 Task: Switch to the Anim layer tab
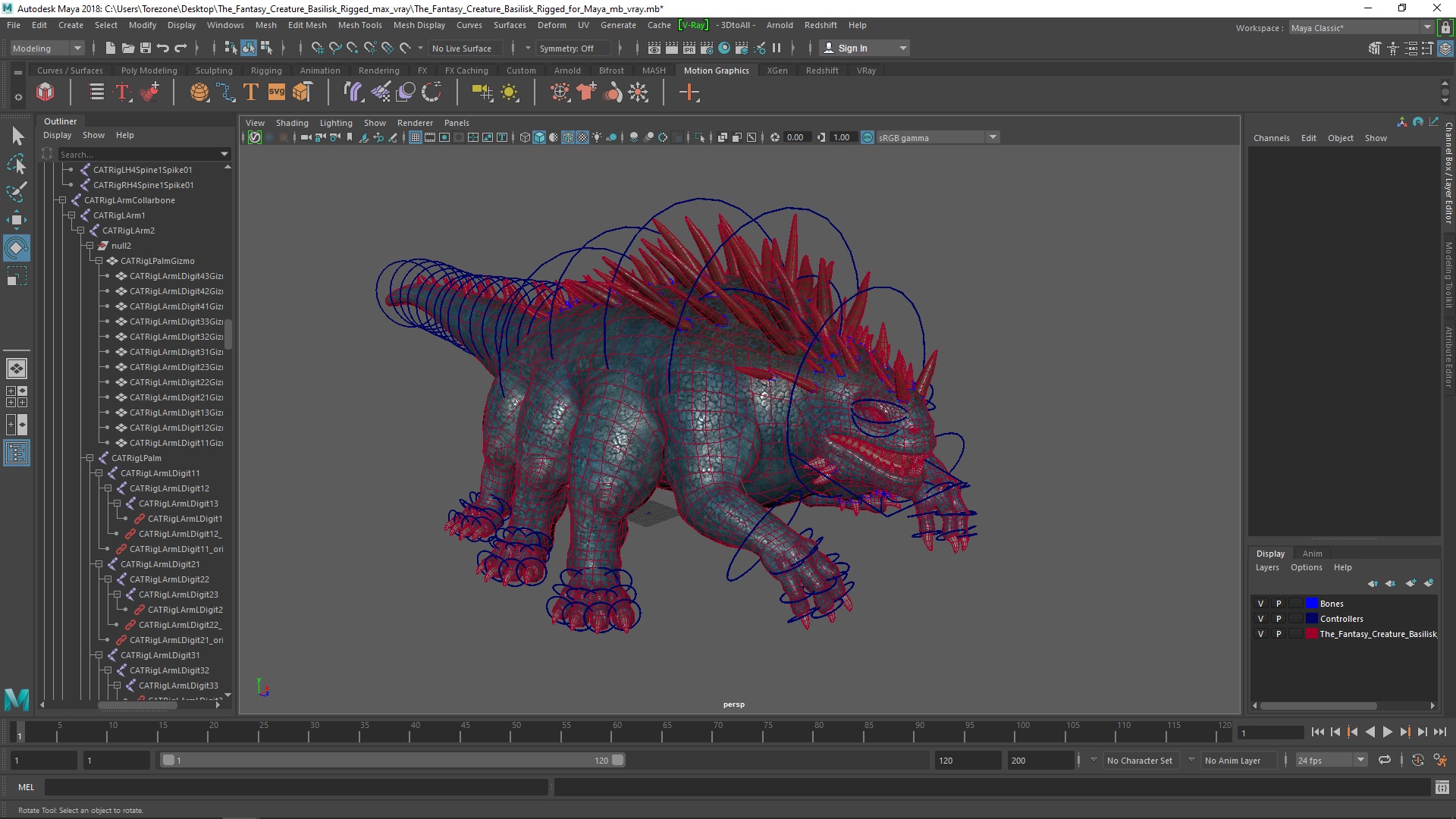1312,554
